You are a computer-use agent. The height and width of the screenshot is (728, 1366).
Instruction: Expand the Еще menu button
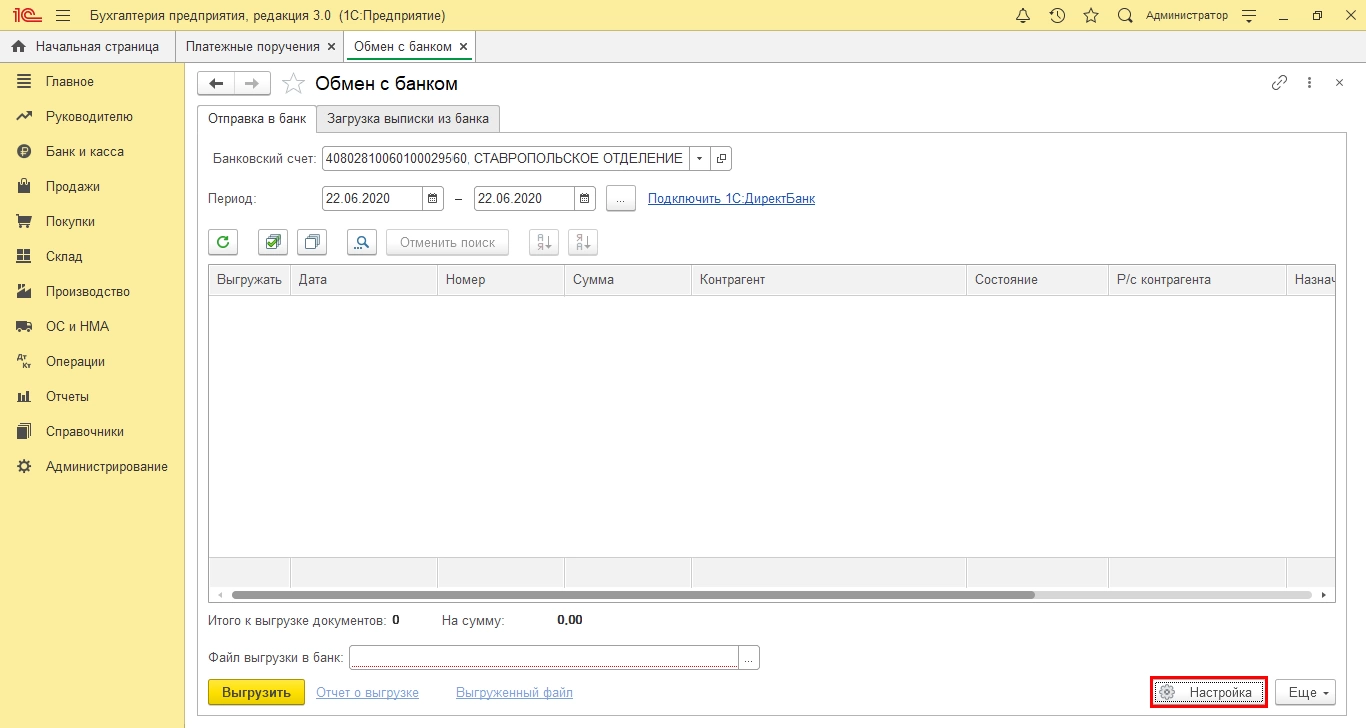click(1306, 692)
